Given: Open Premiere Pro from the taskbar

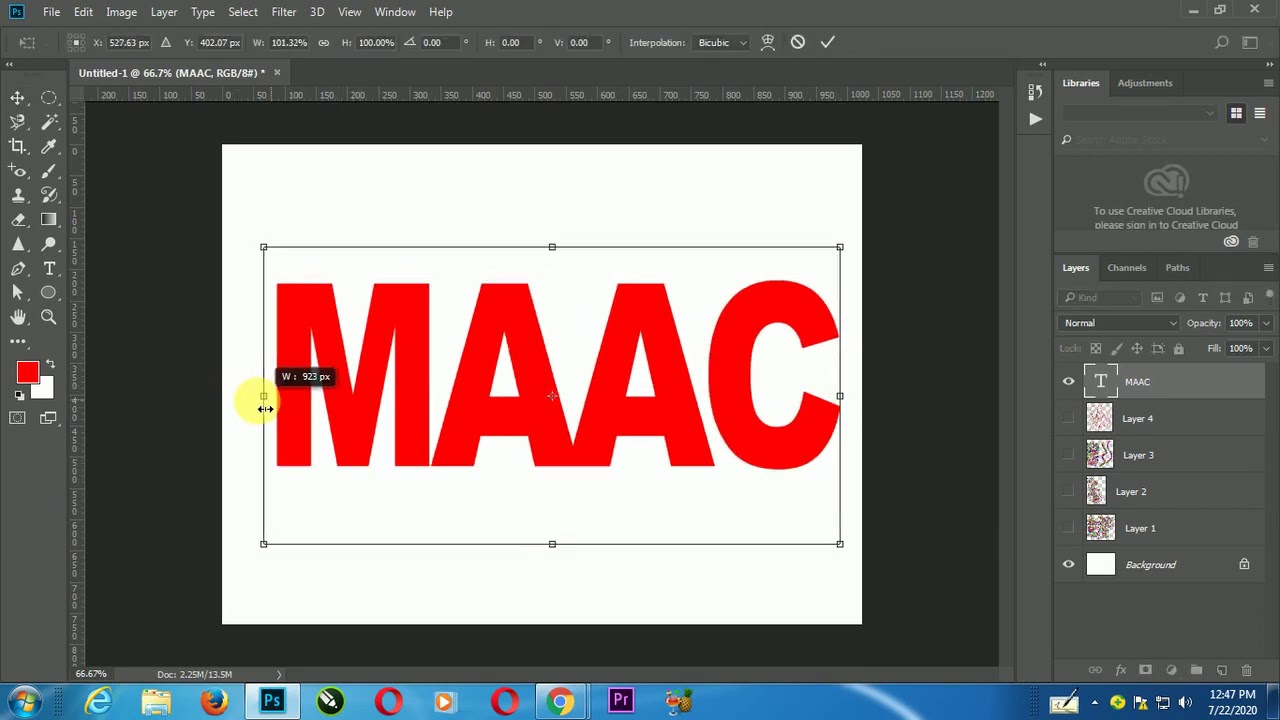Looking at the screenshot, I should tap(620, 701).
